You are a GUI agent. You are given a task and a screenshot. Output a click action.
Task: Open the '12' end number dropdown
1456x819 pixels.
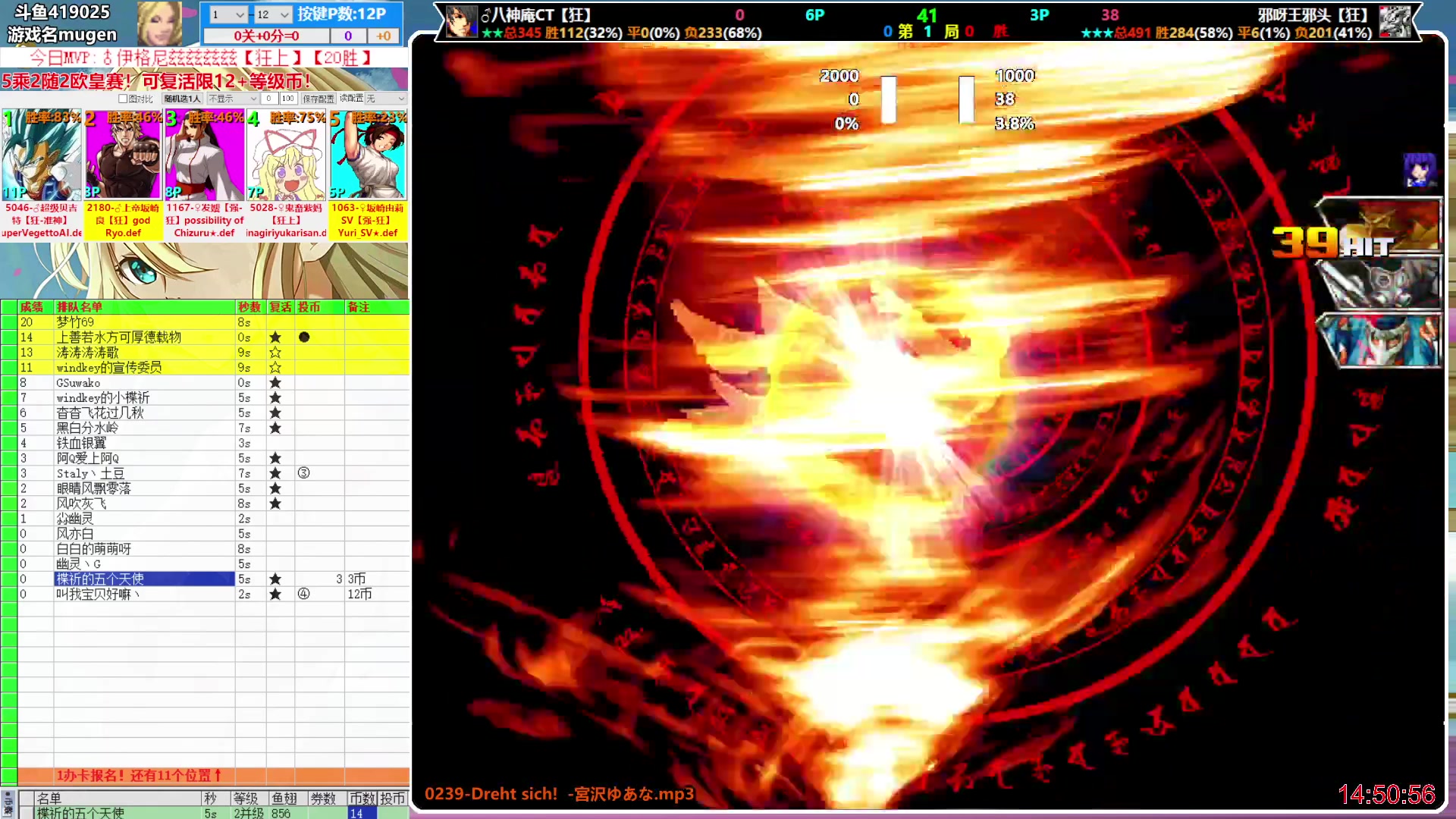point(273,14)
